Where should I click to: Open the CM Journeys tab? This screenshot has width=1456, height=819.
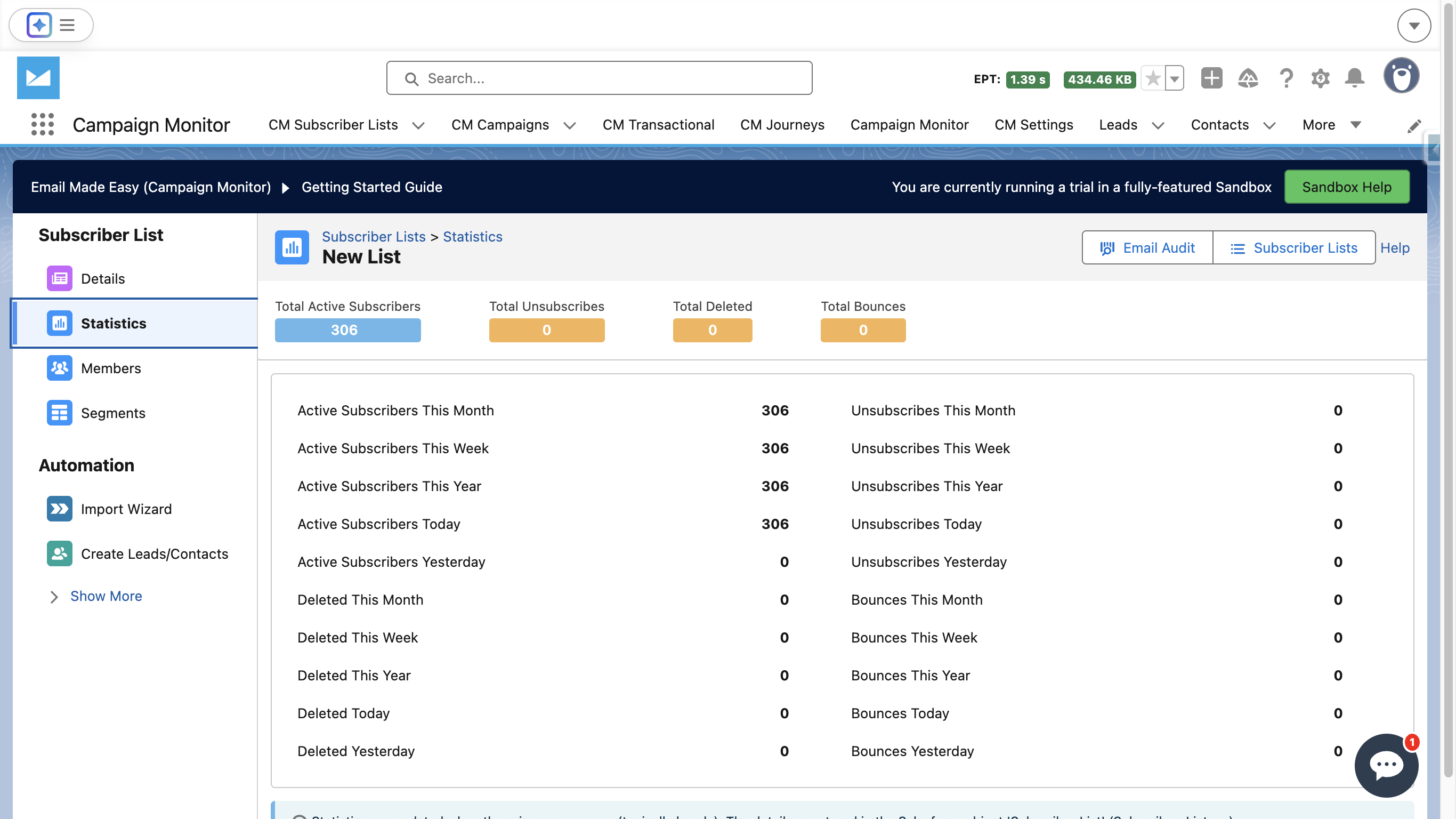[x=782, y=124]
